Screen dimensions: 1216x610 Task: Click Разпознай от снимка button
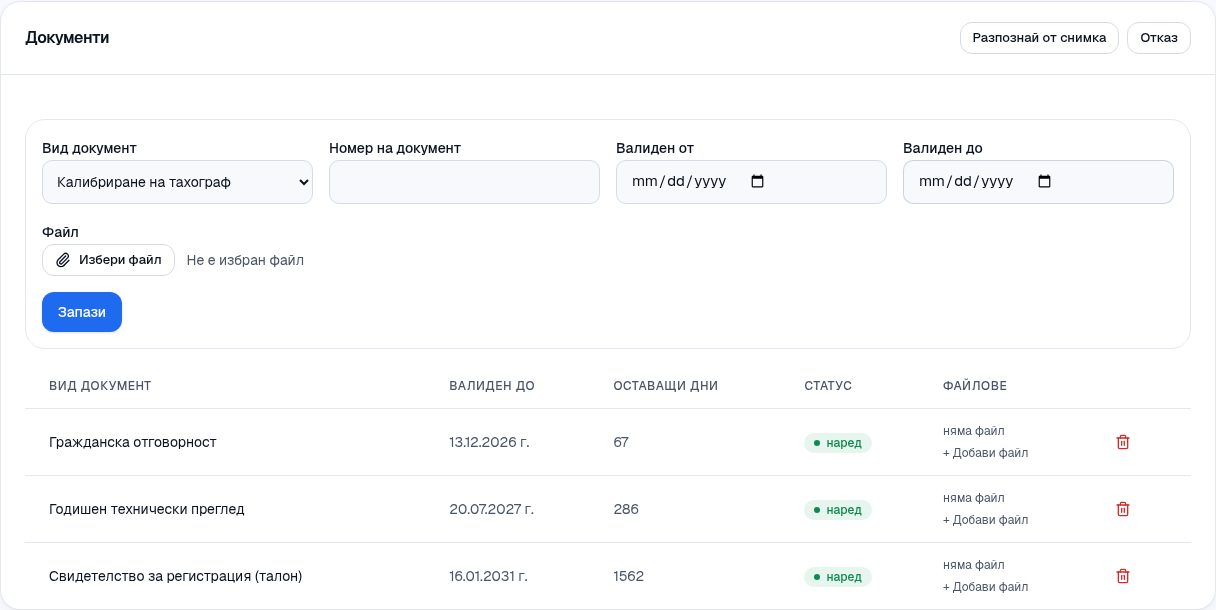pyautogui.click(x=1039, y=38)
